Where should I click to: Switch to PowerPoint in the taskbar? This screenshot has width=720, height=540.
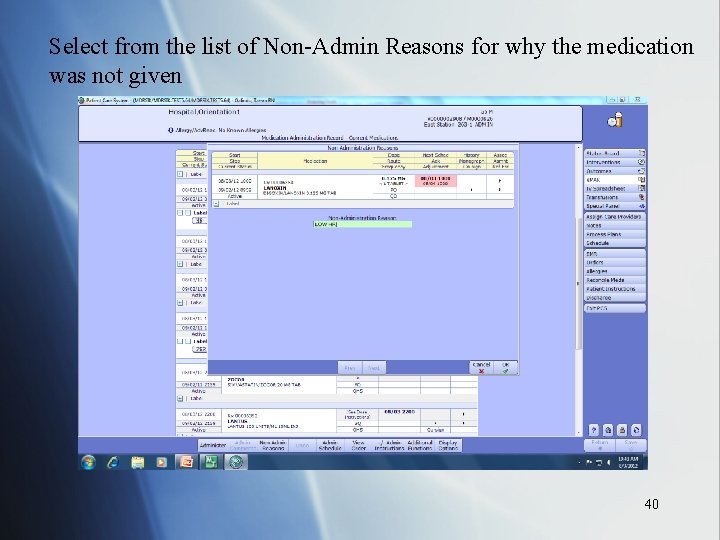(x=186, y=462)
